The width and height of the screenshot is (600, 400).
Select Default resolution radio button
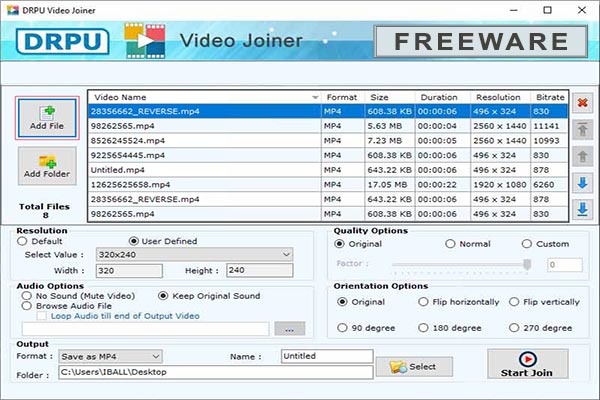(22, 241)
